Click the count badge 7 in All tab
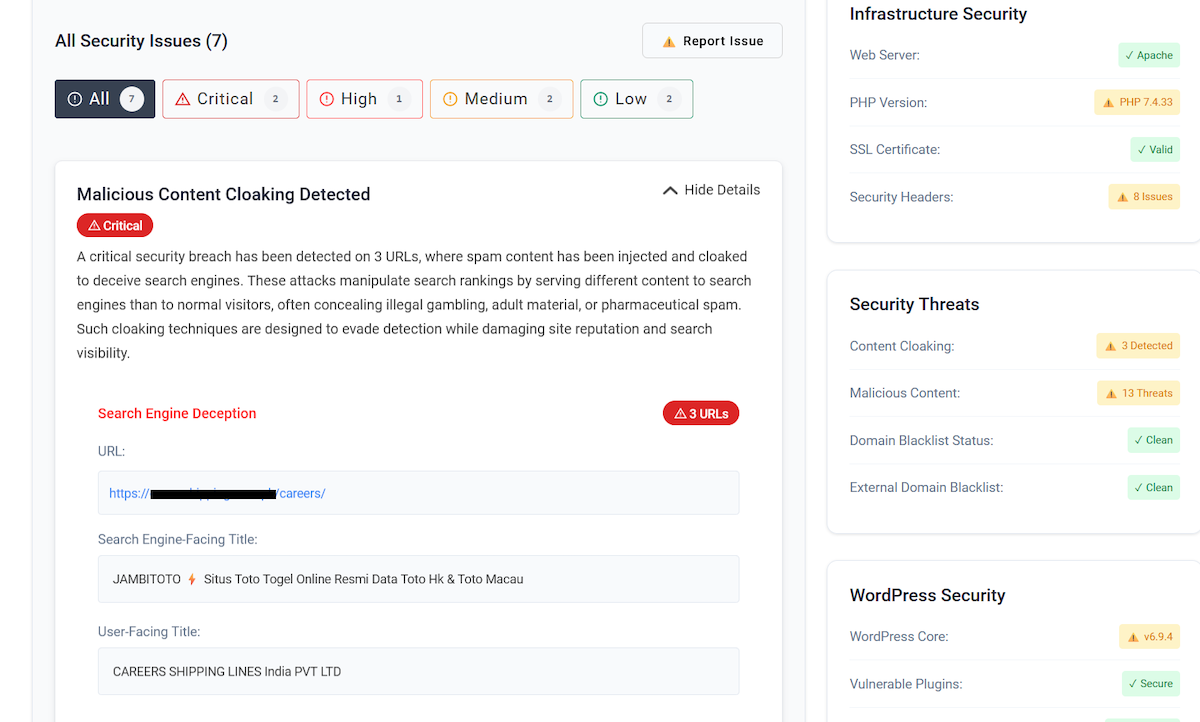Viewport: 1200px width, 722px height. [131, 99]
